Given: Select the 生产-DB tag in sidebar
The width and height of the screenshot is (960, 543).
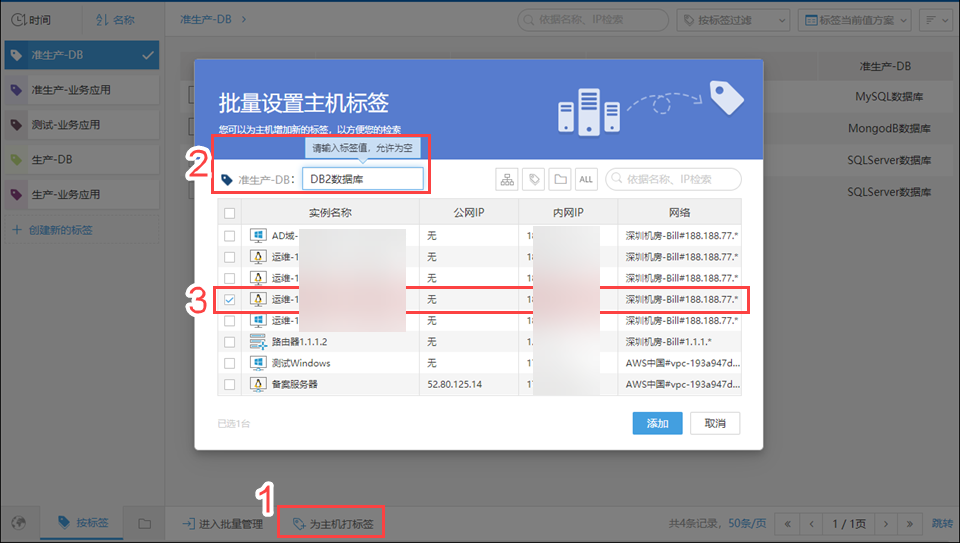Looking at the screenshot, I should (x=80, y=159).
